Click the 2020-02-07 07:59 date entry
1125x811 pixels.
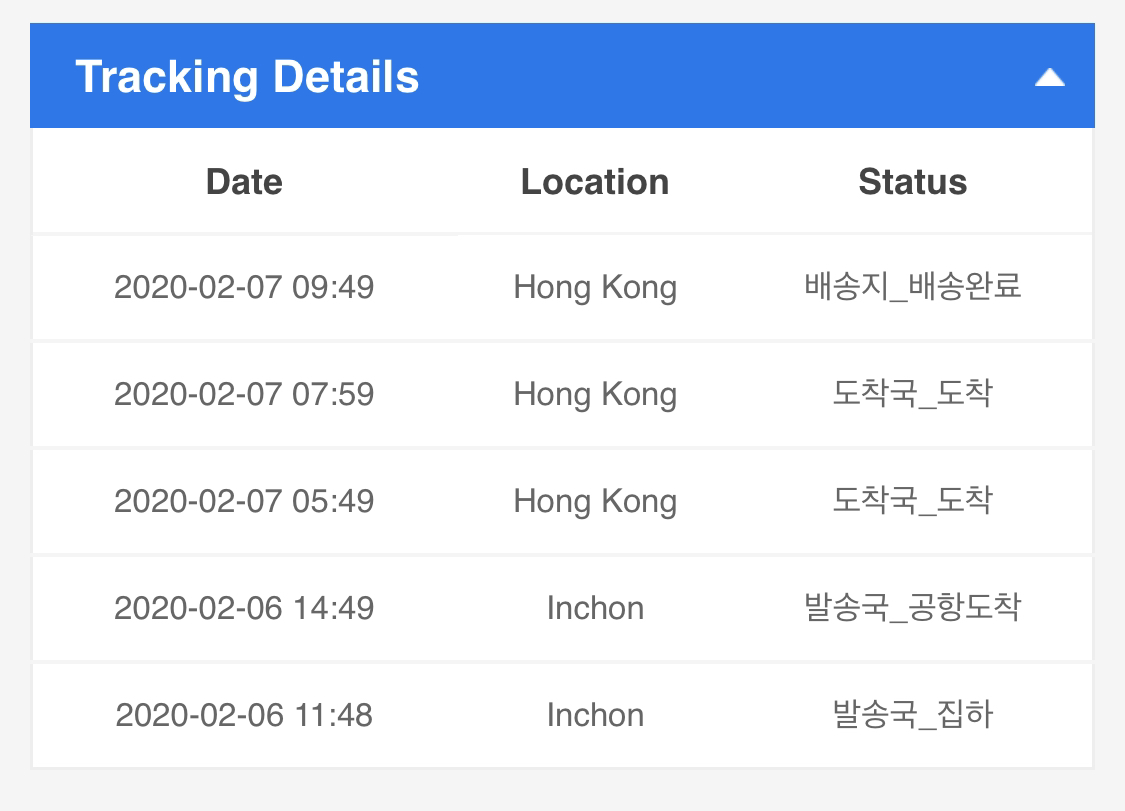tap(244, 394)
